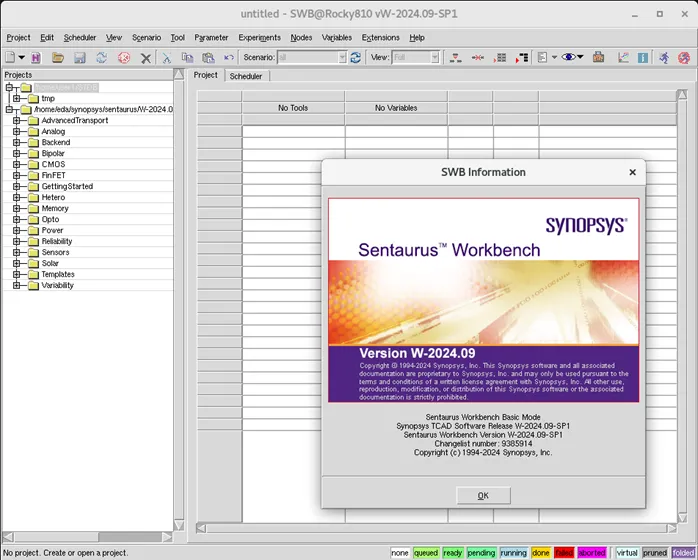This screenshot has height=560, width=698.
Task: Open the Project menu
Action: [18, 38]
